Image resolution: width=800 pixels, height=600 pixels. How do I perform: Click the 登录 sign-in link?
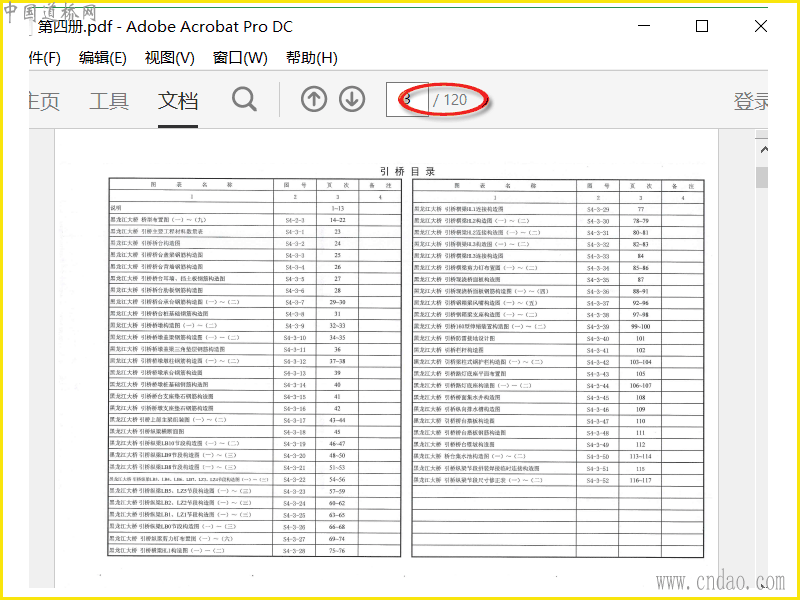tap(751, 101)
